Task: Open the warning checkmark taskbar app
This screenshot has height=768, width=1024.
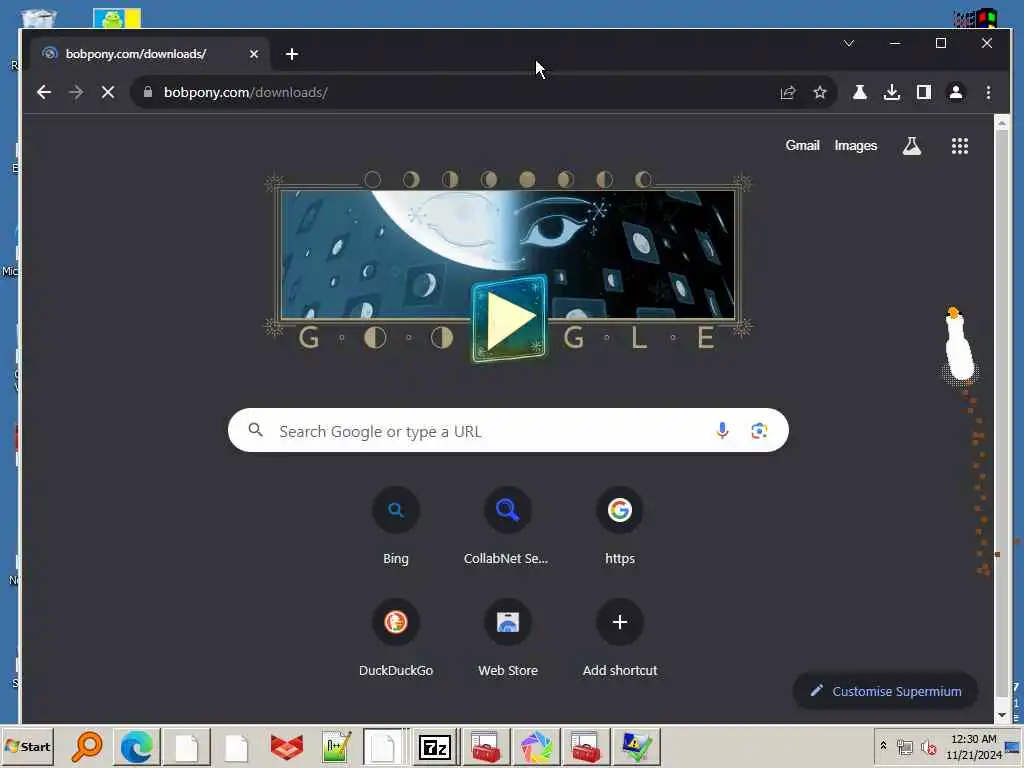Action: click(636, 746)
